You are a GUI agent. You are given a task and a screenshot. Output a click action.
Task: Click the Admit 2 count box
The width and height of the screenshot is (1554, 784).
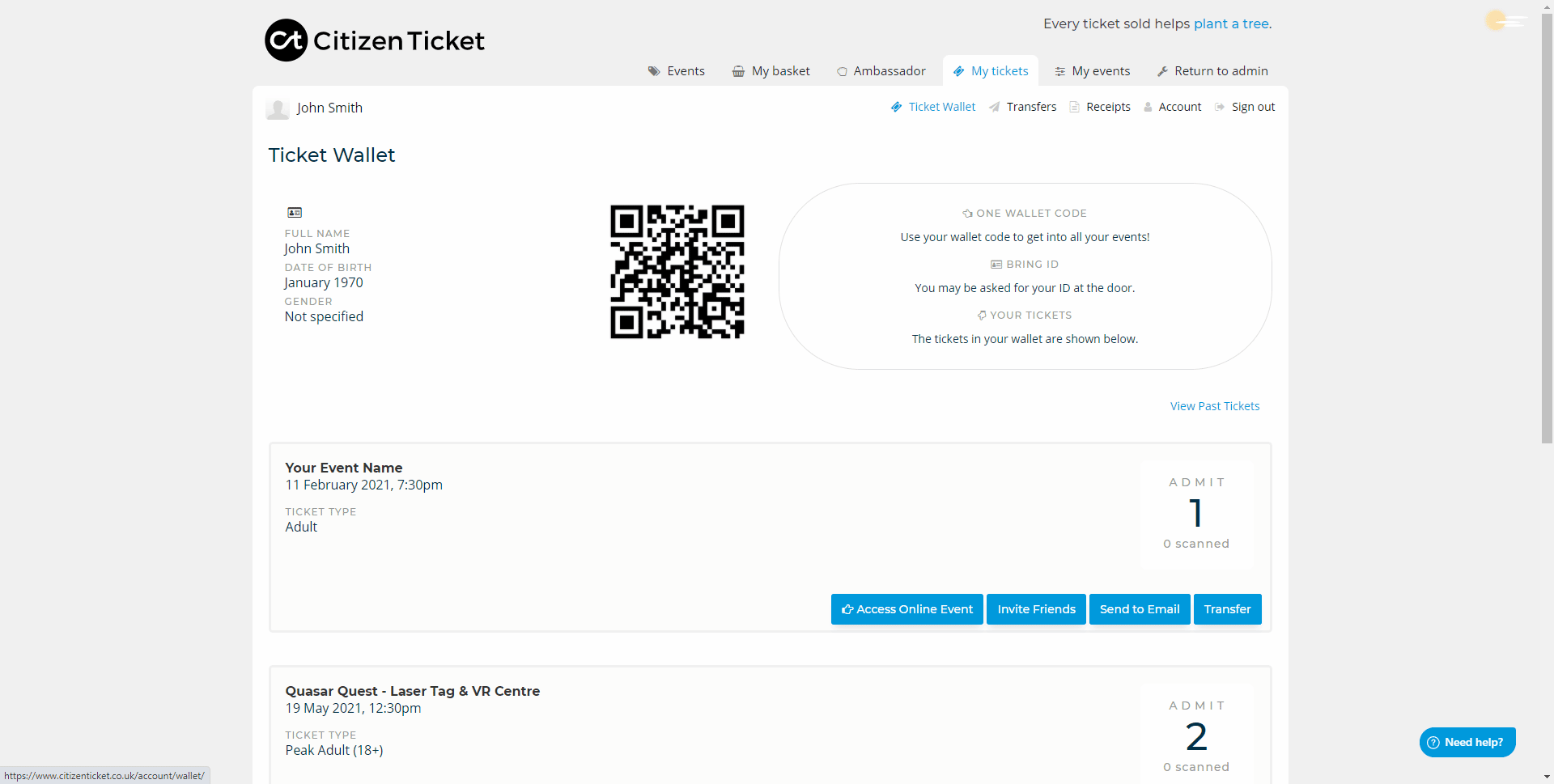click(x=1197, y=735)
